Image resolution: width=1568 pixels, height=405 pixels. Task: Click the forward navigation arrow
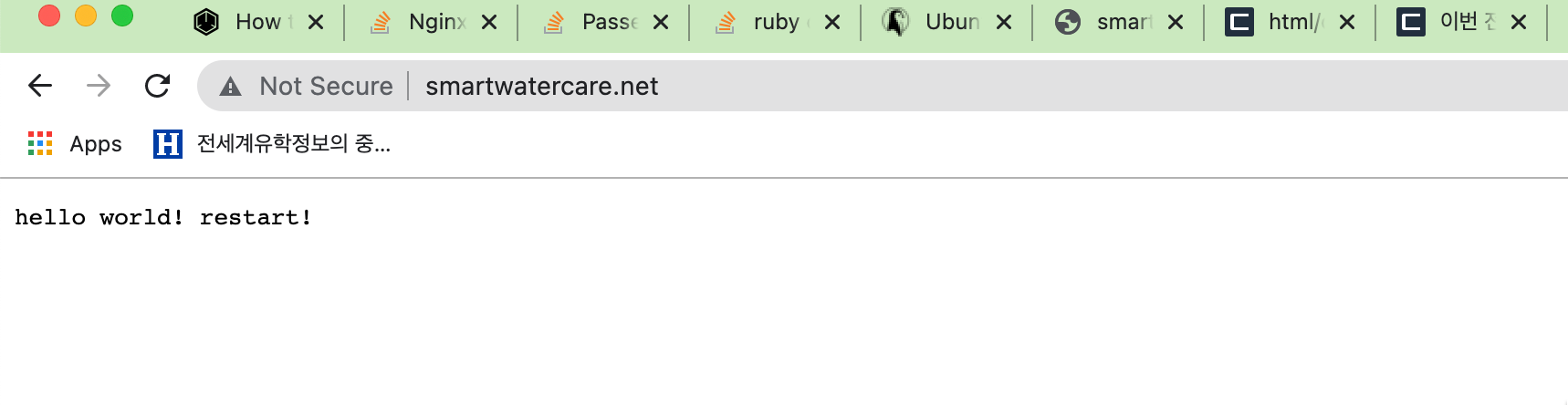coord(99,86)
